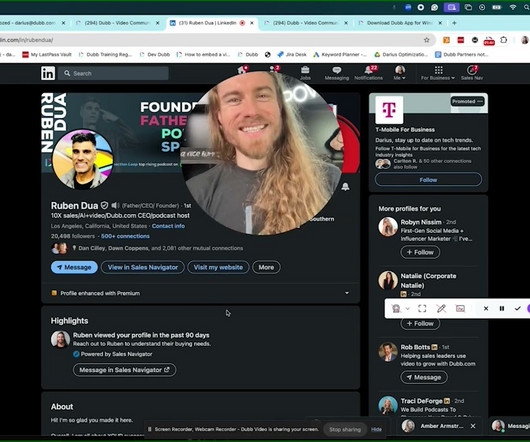Screen dimensions: 530x442
Task: Open Dev Dubb bookmark
Action: coord(154,54)
